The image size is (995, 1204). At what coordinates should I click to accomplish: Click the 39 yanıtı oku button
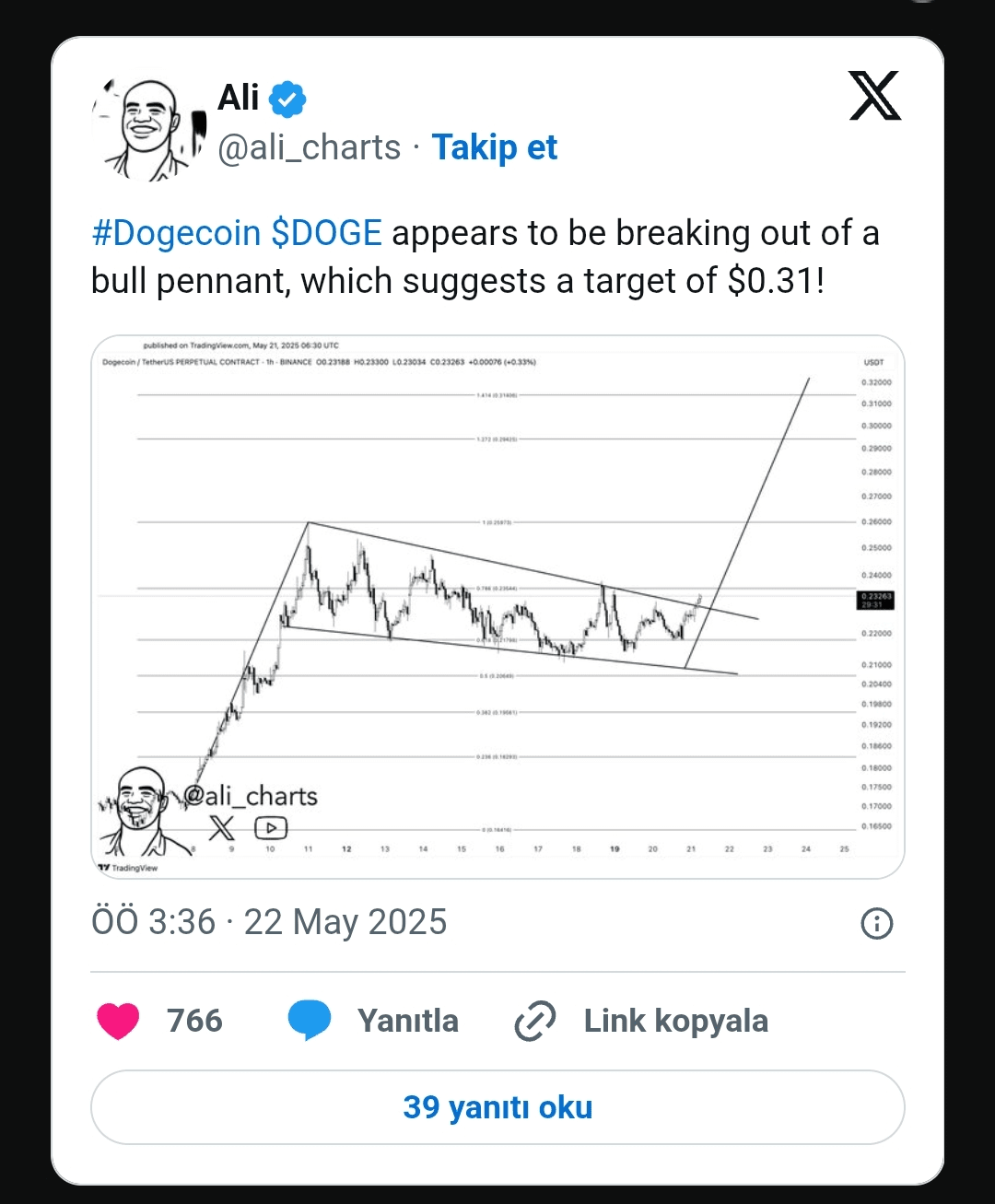pyautogui.click(x=497, y=1107)
